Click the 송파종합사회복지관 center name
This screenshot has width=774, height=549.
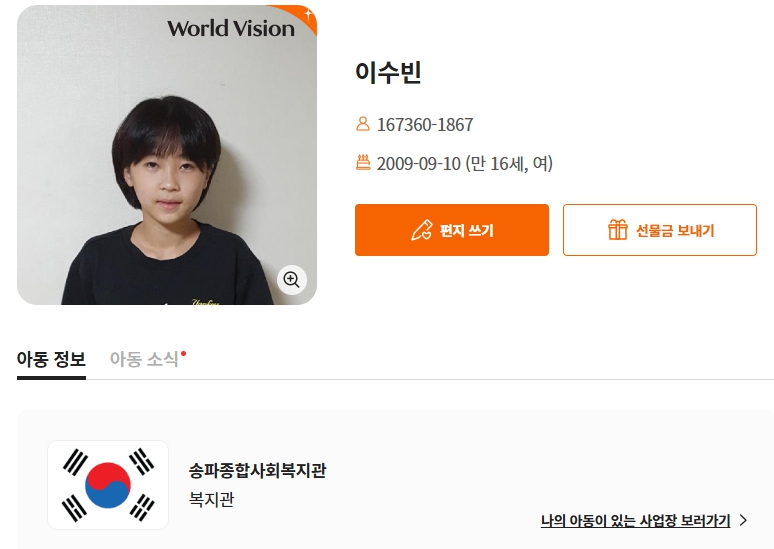tap(257, 471)
